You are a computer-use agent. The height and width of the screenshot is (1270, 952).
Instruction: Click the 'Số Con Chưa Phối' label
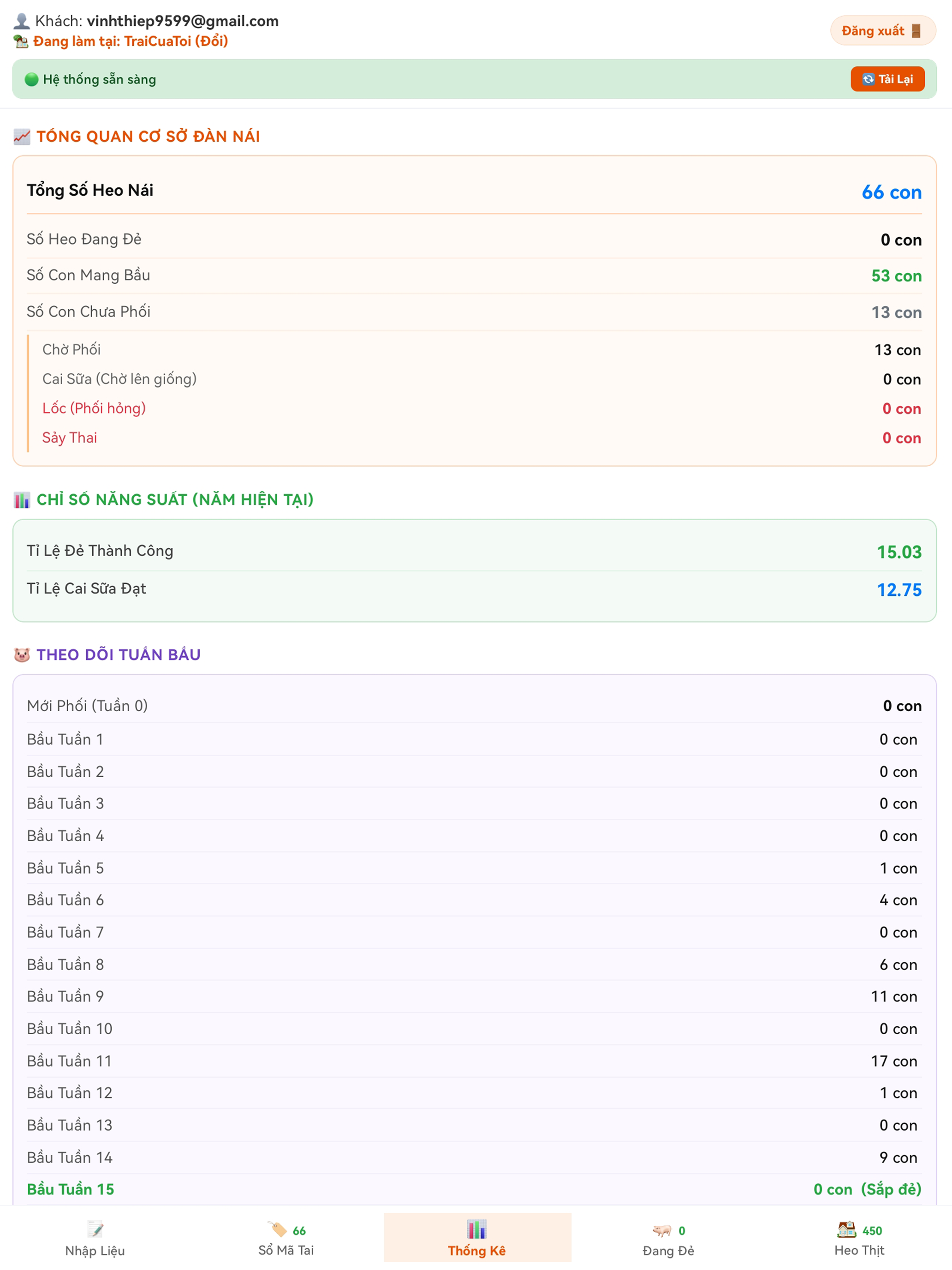89,311
